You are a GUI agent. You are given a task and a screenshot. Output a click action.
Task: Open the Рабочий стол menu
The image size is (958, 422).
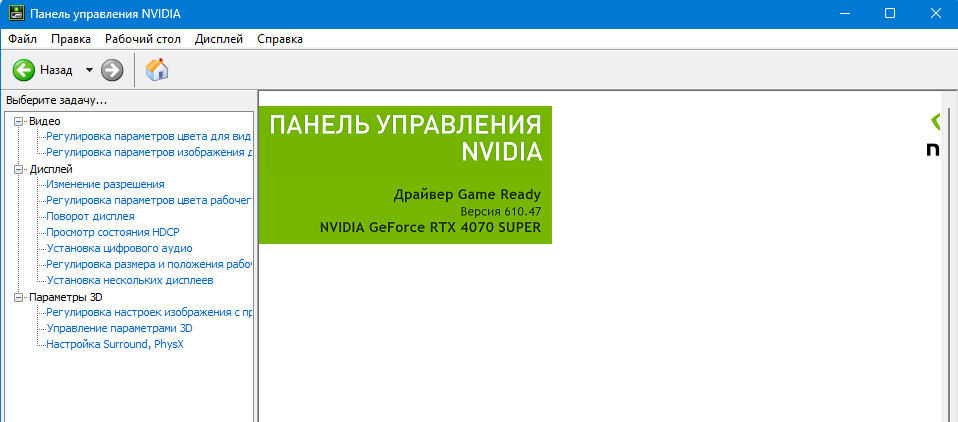pos(143,39)
